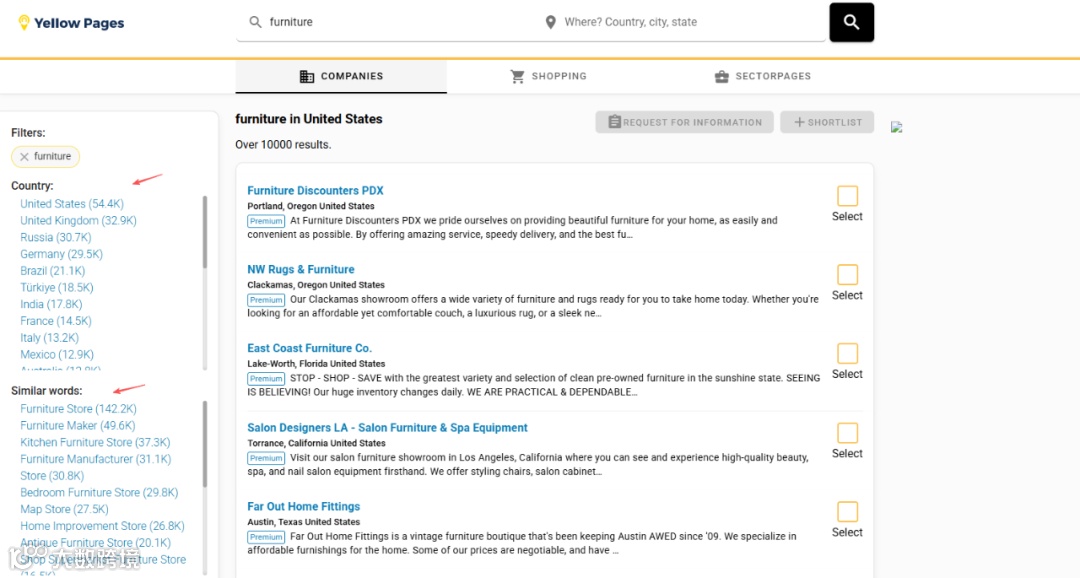Click the Similar words list scrollbar
The width and height of the screenshot is (1080, 578).
pyautogui.click(x=205, y=444)
